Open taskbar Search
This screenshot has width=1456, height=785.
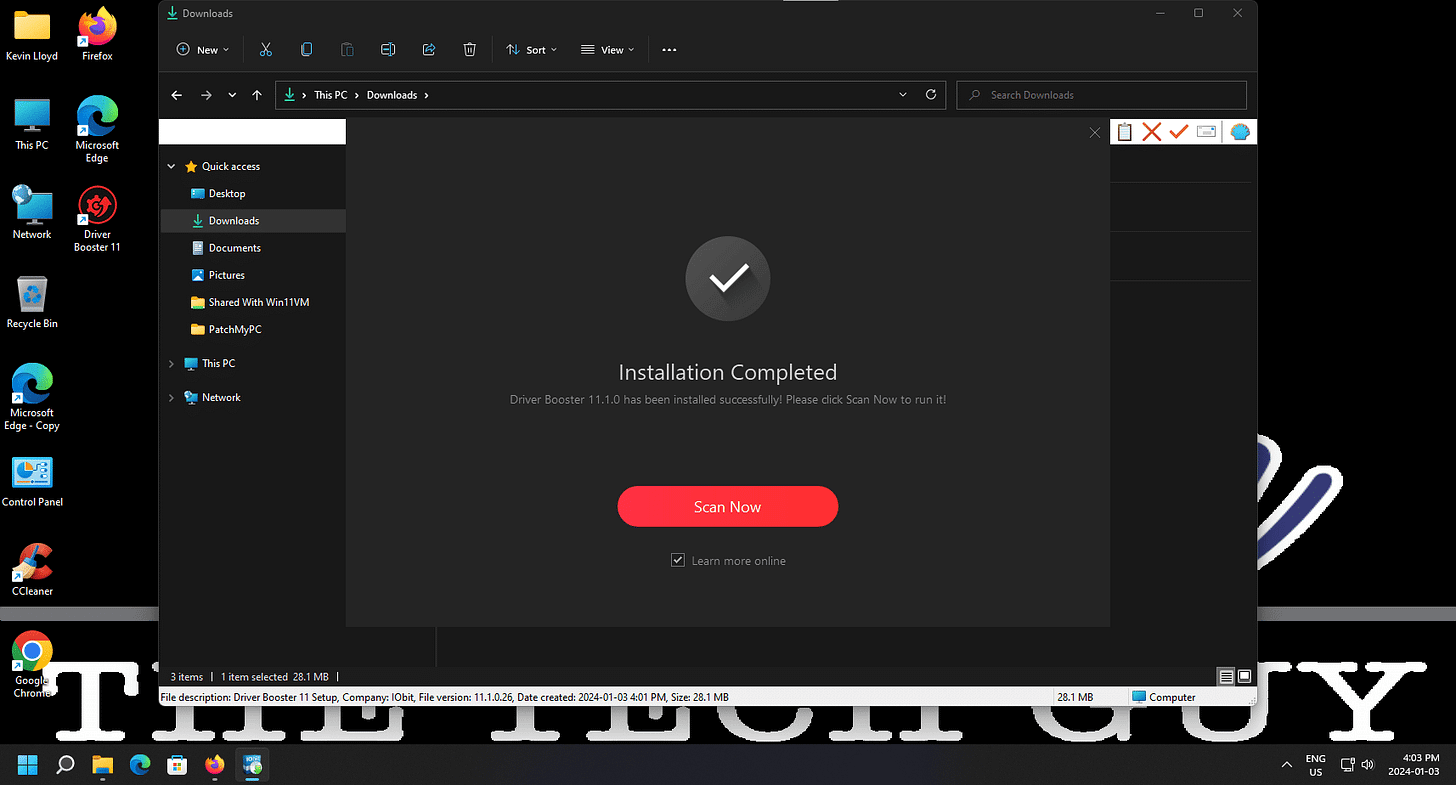pyautogui.click(x=65, y=765)
